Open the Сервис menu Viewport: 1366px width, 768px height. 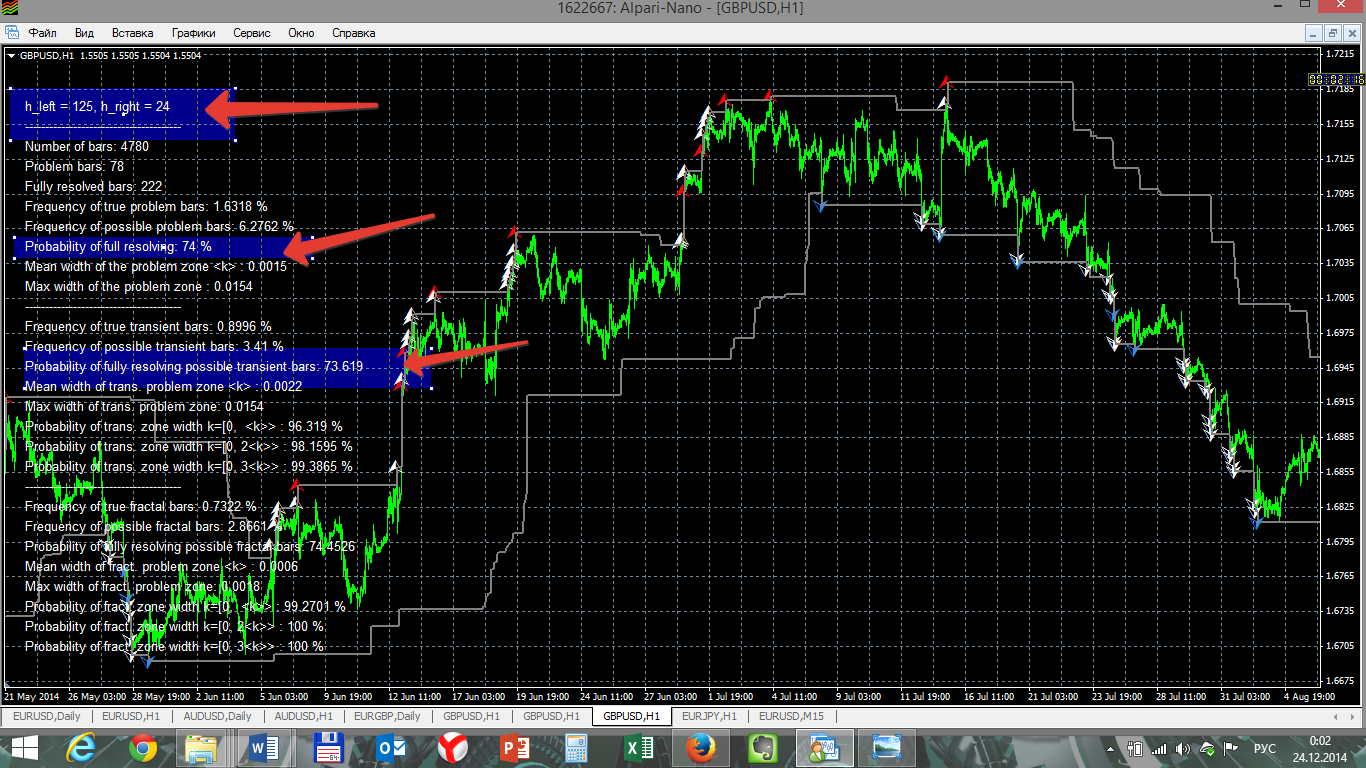tap(252, 33)
